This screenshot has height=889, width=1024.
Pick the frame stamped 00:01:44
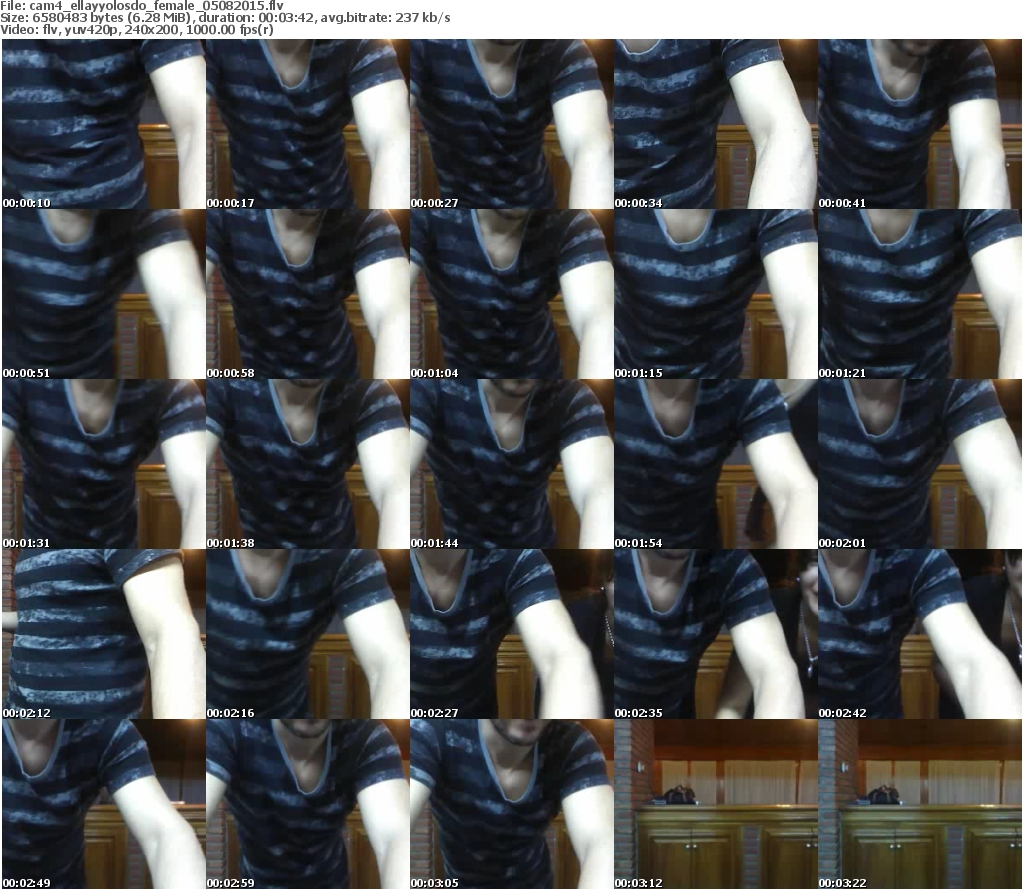point(511,464)
